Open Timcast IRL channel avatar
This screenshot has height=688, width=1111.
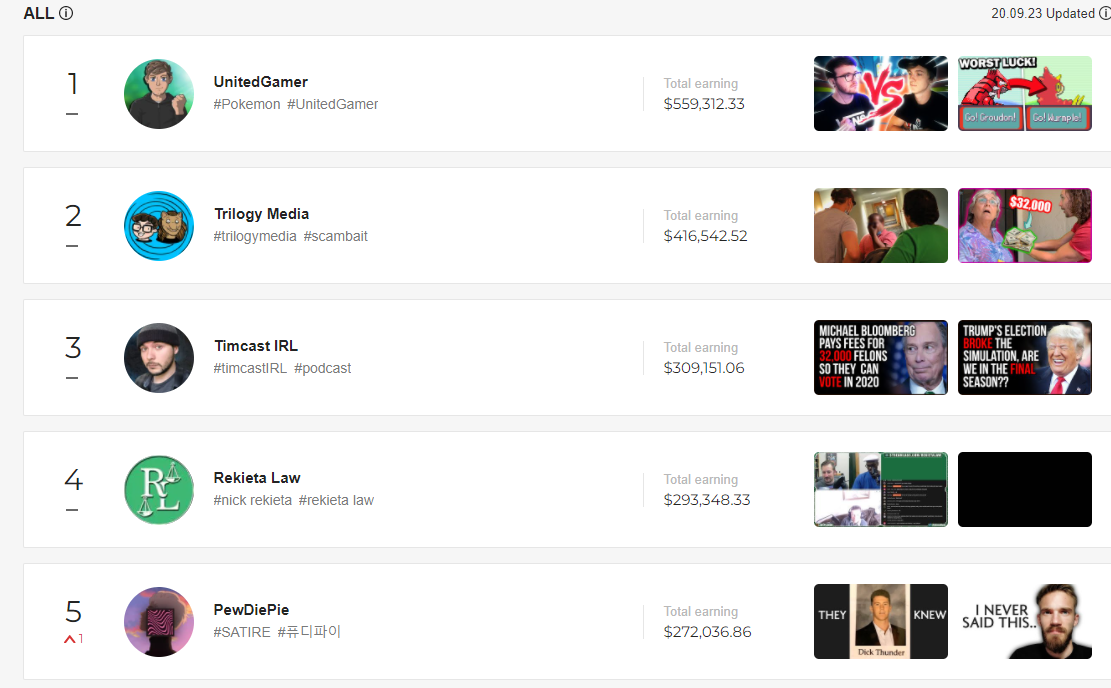159,358
